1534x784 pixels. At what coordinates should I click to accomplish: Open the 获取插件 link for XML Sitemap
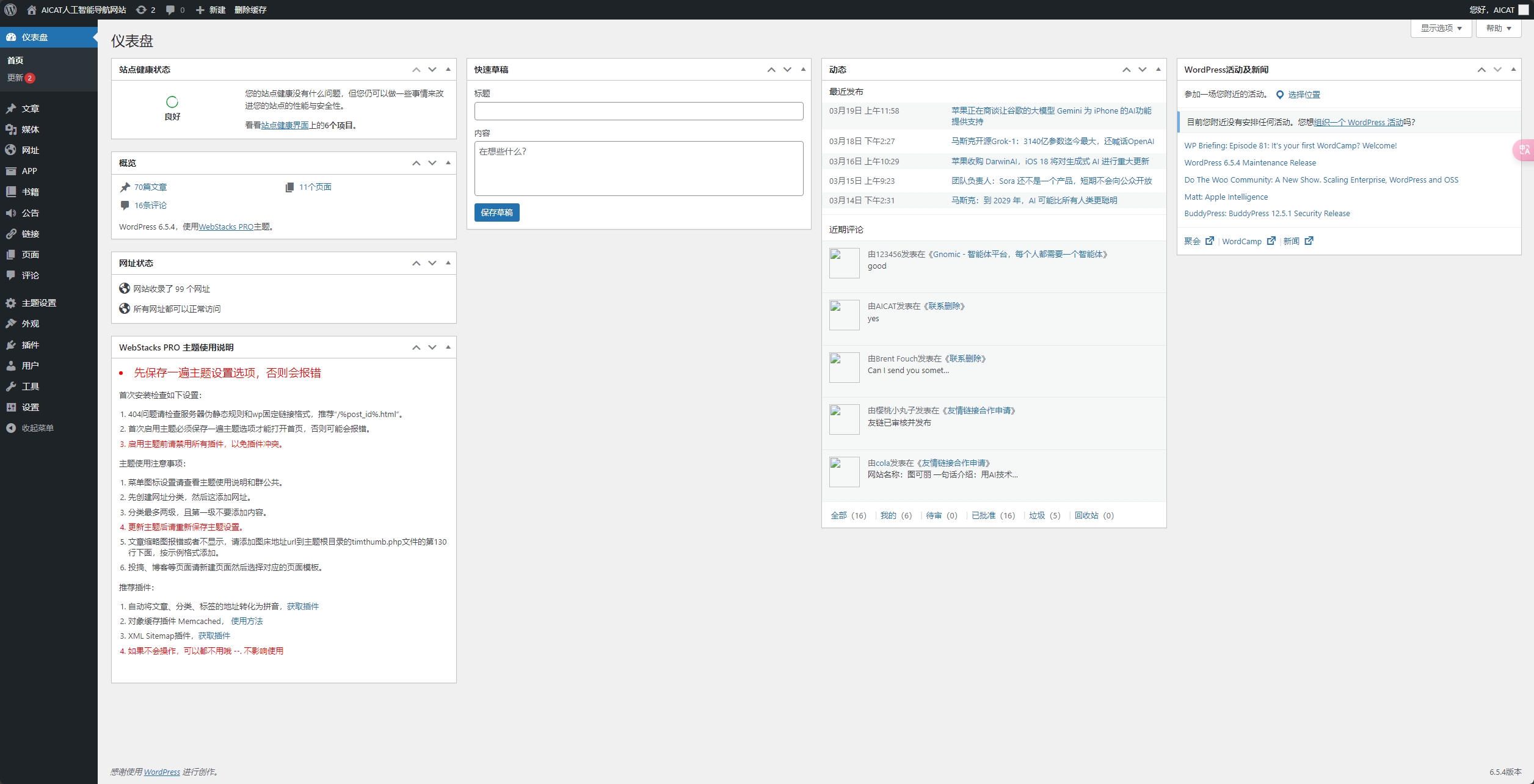(x=214, y=636)
